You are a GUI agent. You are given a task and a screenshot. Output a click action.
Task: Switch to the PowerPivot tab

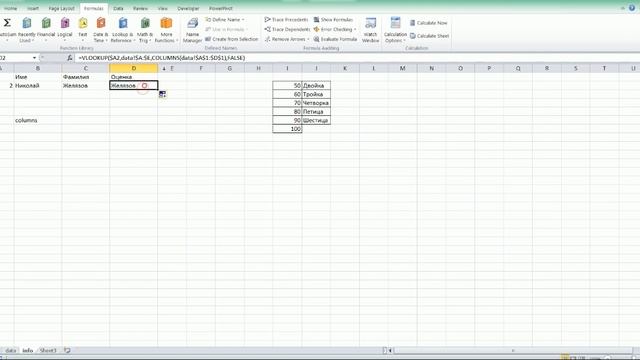tap(221, 8)
